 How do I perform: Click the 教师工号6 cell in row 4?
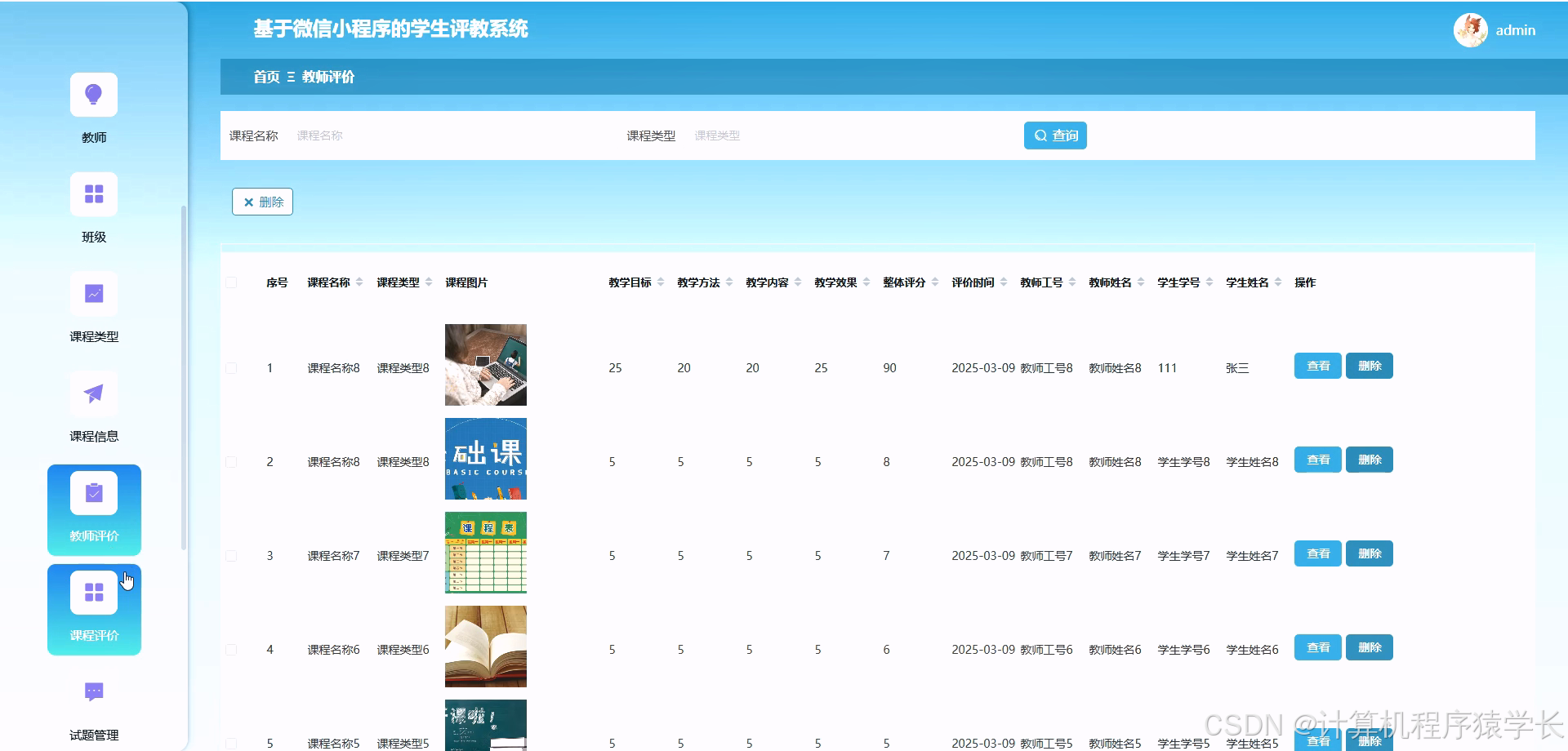(x=1046, y=650)
